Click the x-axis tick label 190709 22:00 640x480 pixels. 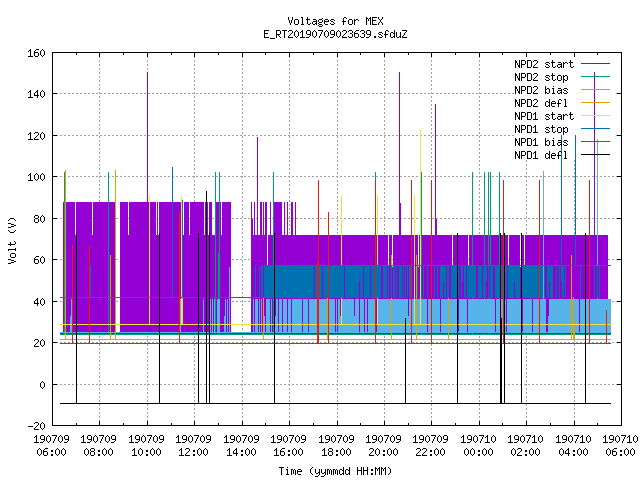pos(431,446)
